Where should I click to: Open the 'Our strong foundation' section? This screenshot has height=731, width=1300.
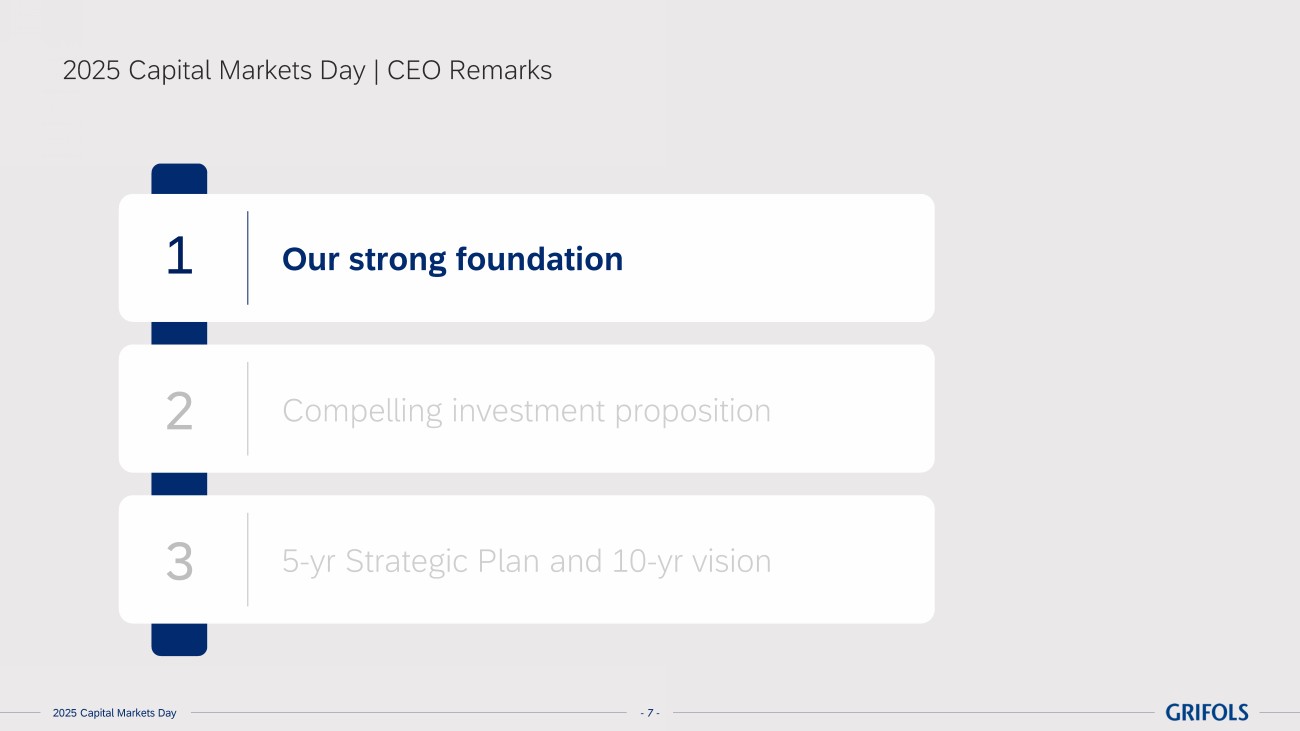pos(452,259)
